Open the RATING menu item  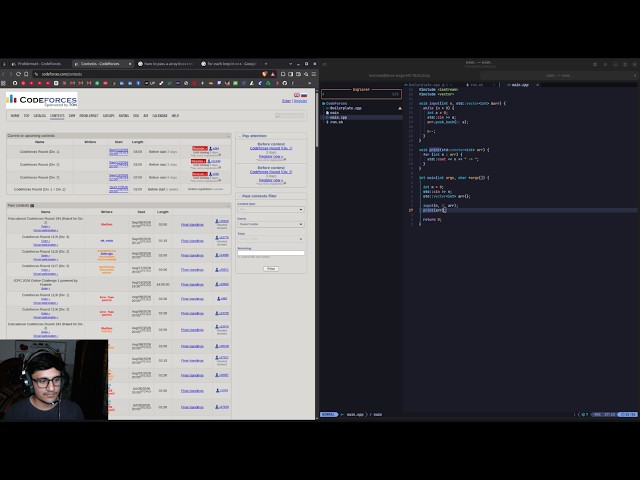pyautogui.click(x=124, y=116)
